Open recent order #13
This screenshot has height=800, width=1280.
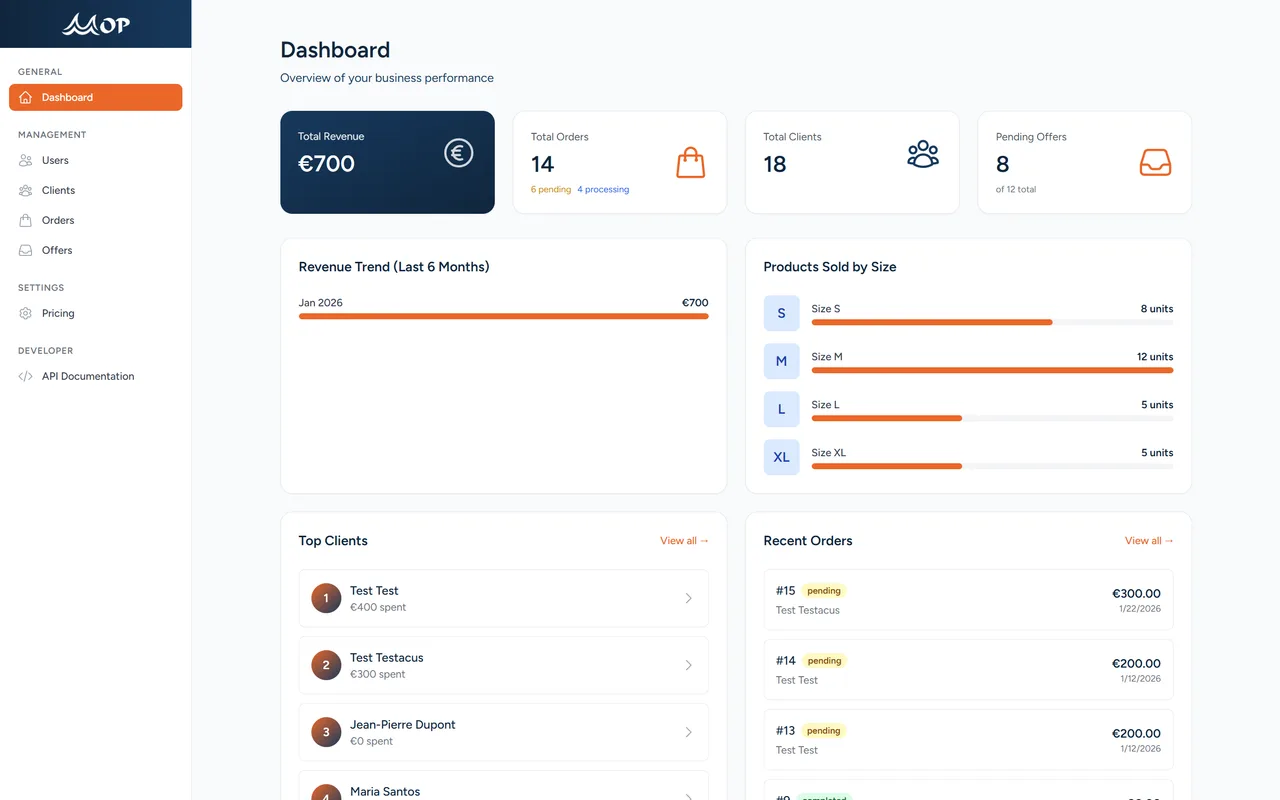pyautogui.click(x=969, y=740)
